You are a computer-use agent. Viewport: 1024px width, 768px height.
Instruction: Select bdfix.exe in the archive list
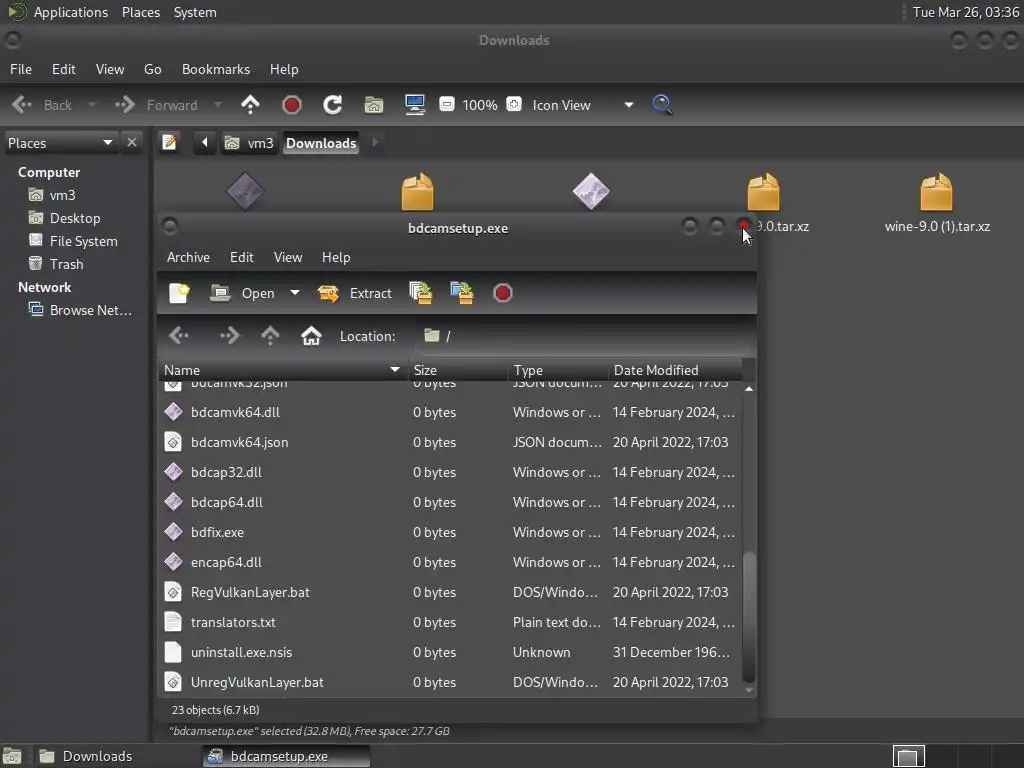451,532
